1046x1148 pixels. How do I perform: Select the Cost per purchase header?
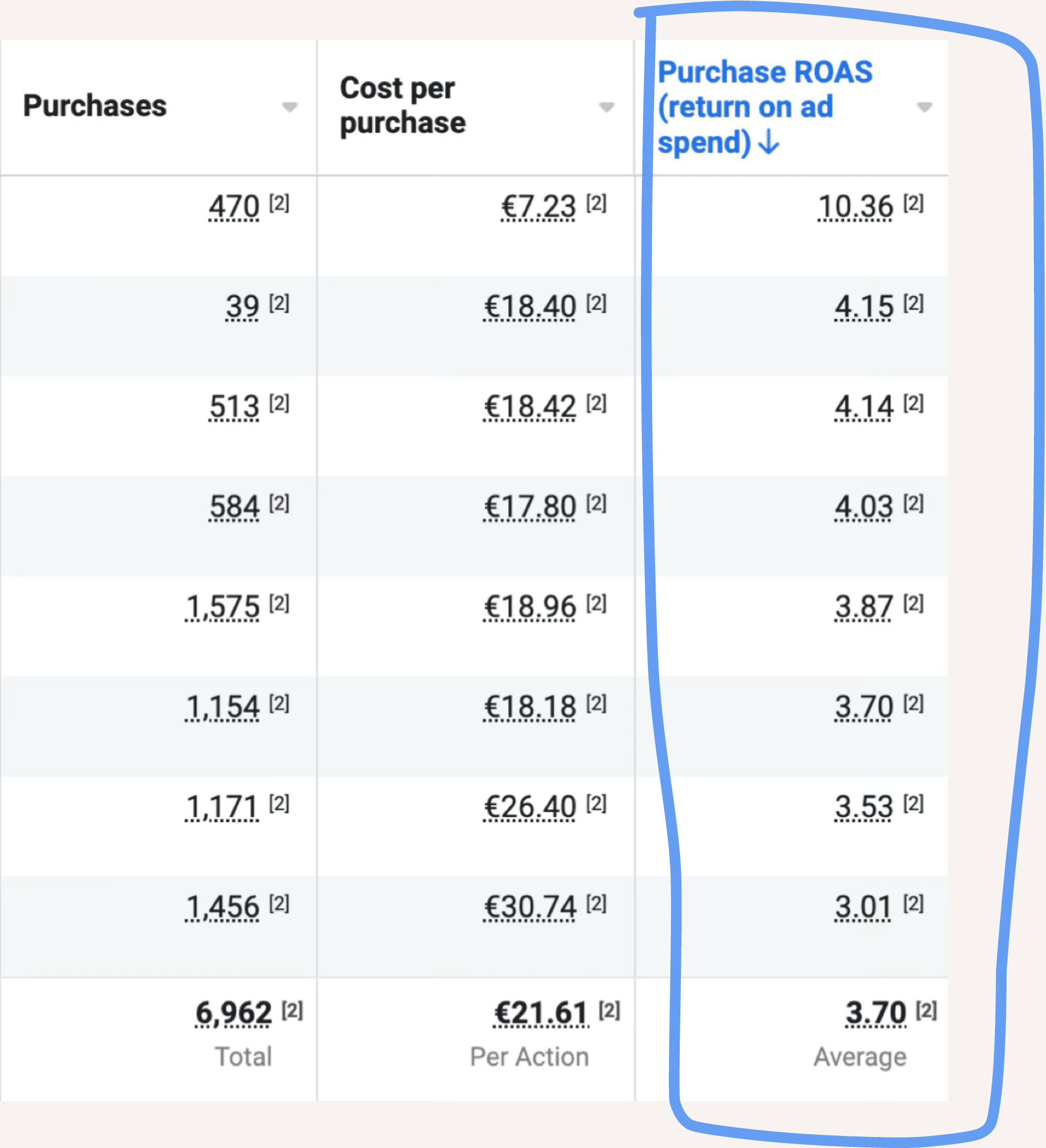(402, 105)
